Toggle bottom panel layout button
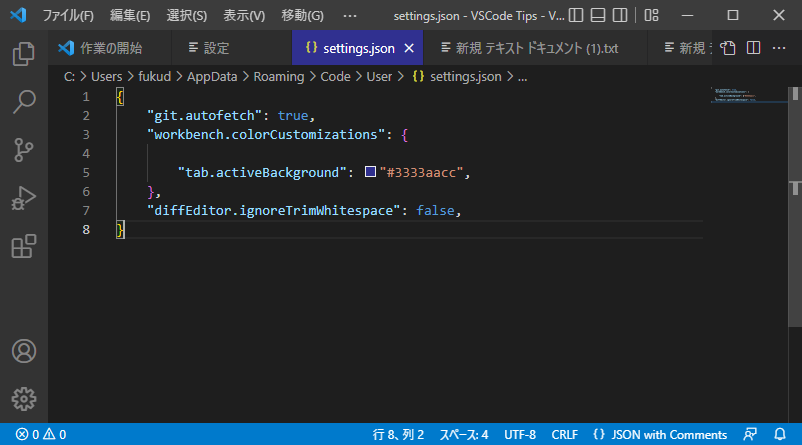Viewport: 802px width, 445px height. click(598, 15)
